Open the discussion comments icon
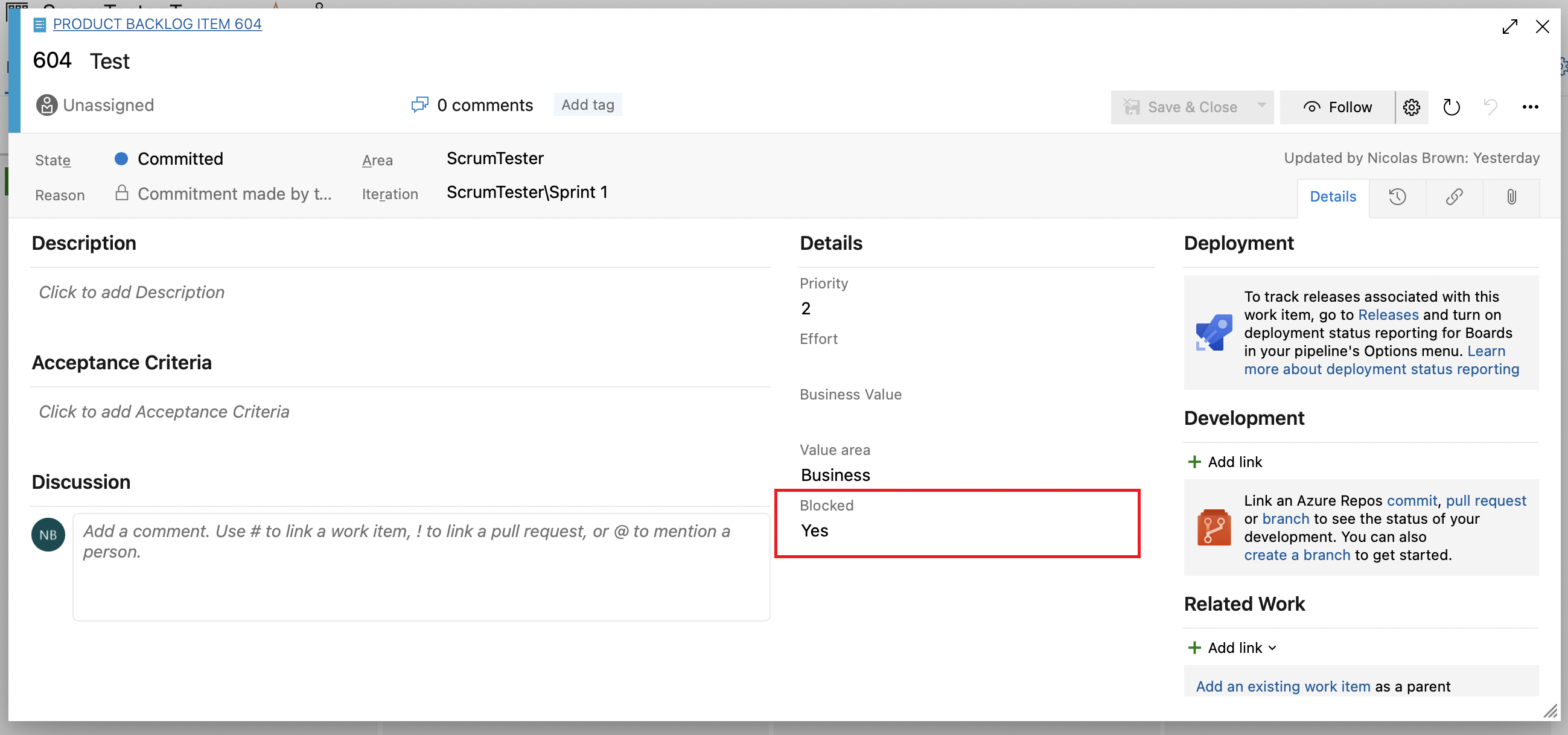This screenshot has height=735, width=1568. click(419, 104)
